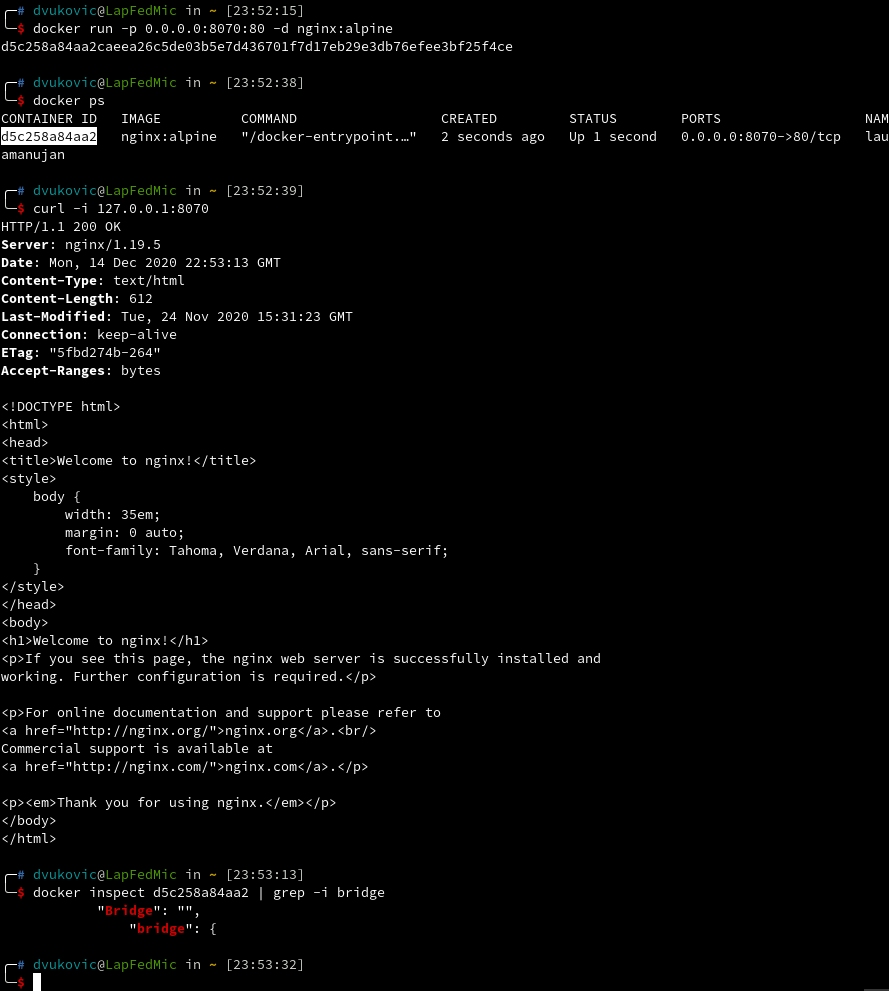Viewport: 889px width, 991px height.
Task: Click the nginx.org anchor tag line
Action: coord(189,731)
